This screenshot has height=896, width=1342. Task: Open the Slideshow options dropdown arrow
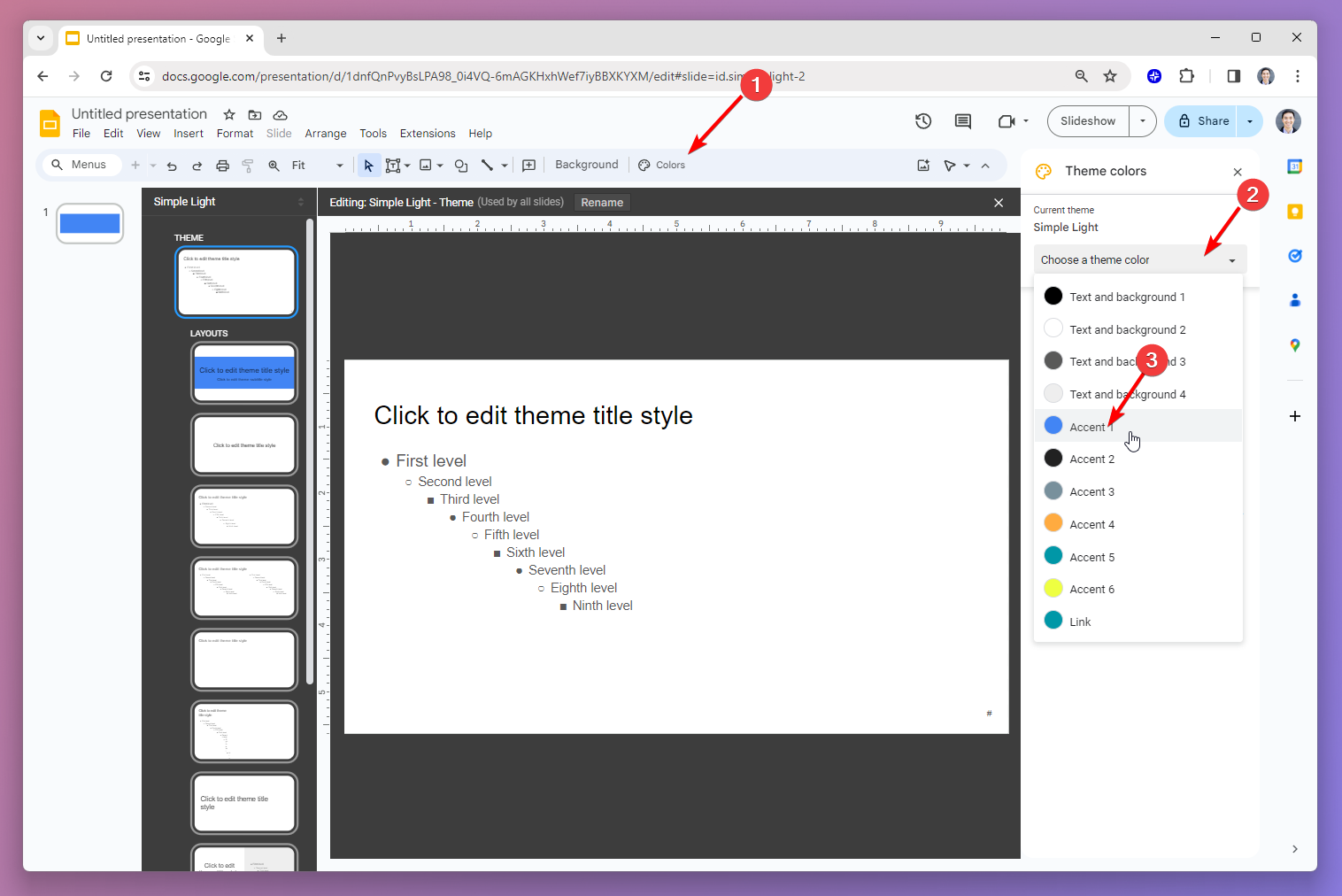pos(1143,121)
